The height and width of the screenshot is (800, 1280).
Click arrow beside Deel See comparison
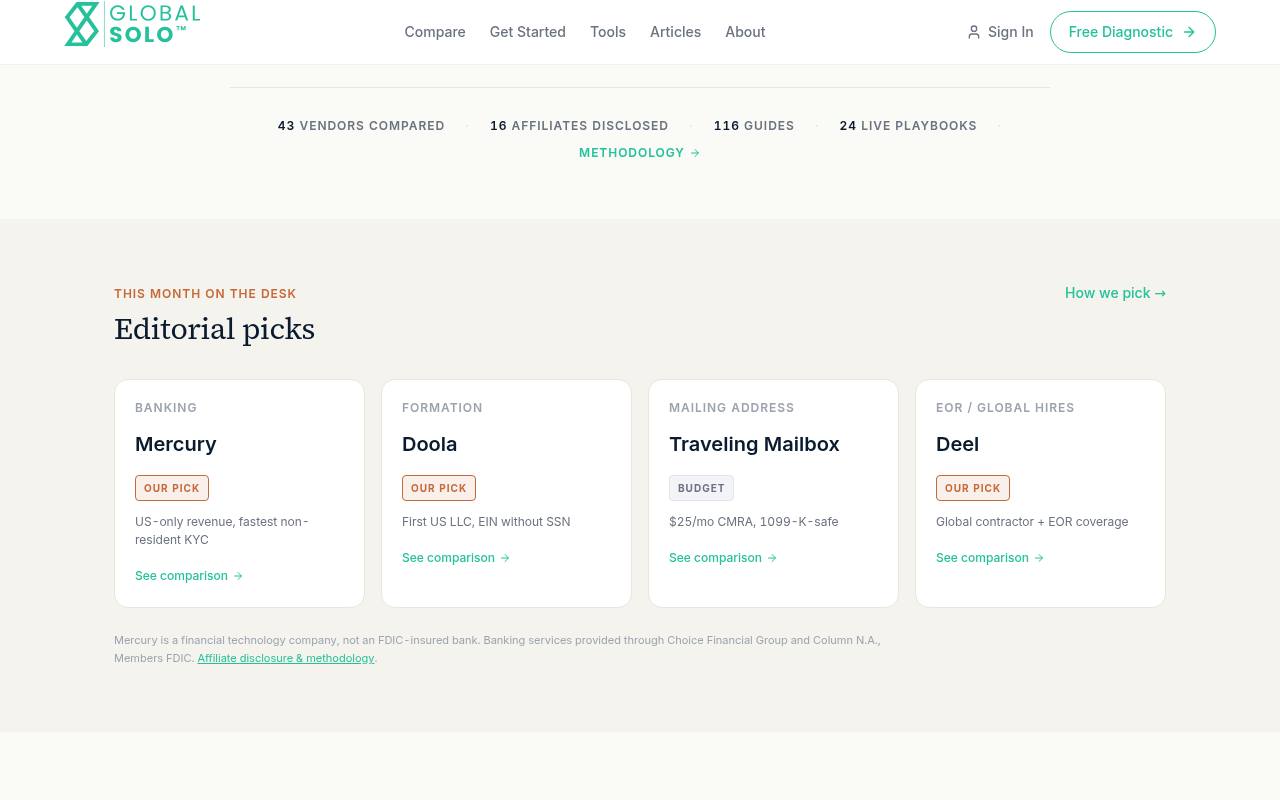click(1039, 558)
